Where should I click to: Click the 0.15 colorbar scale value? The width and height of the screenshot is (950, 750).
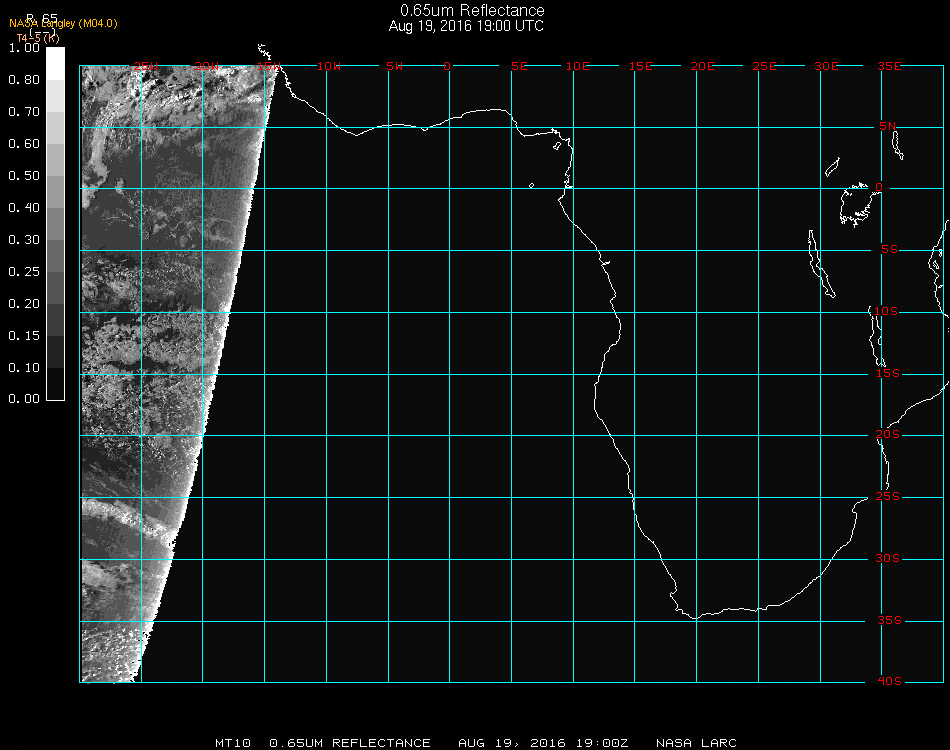click(x=24, y=336)
